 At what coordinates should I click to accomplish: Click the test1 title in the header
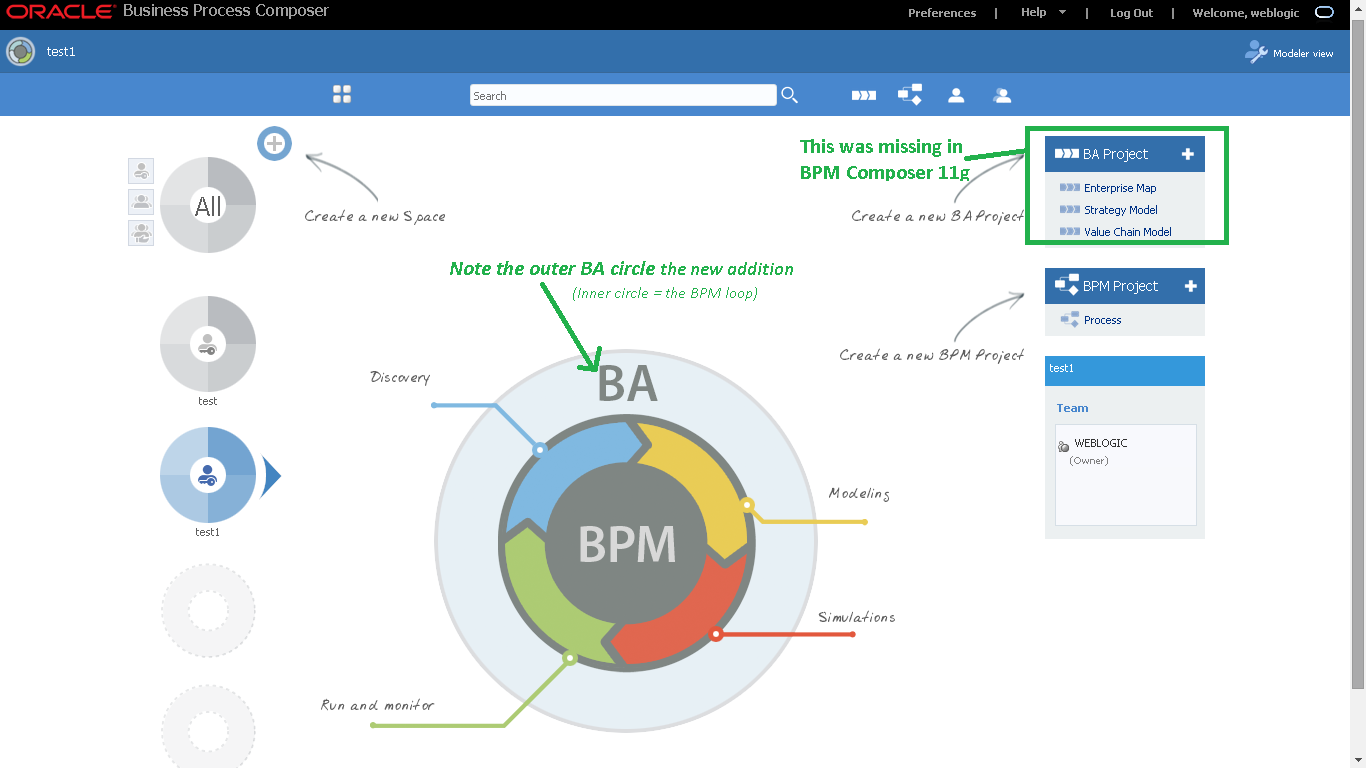click(61, 52)
